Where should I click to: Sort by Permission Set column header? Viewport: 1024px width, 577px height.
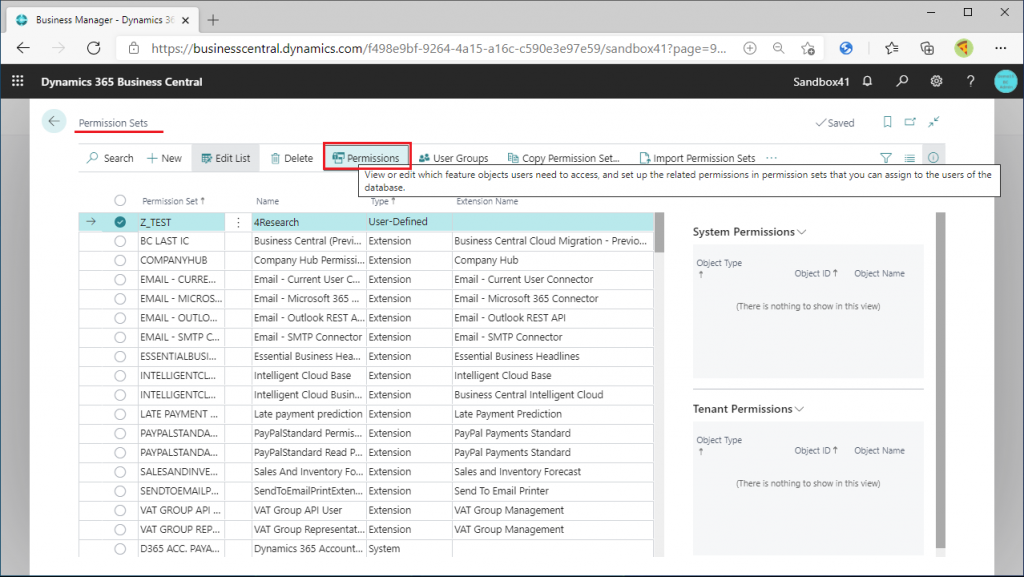173,201
